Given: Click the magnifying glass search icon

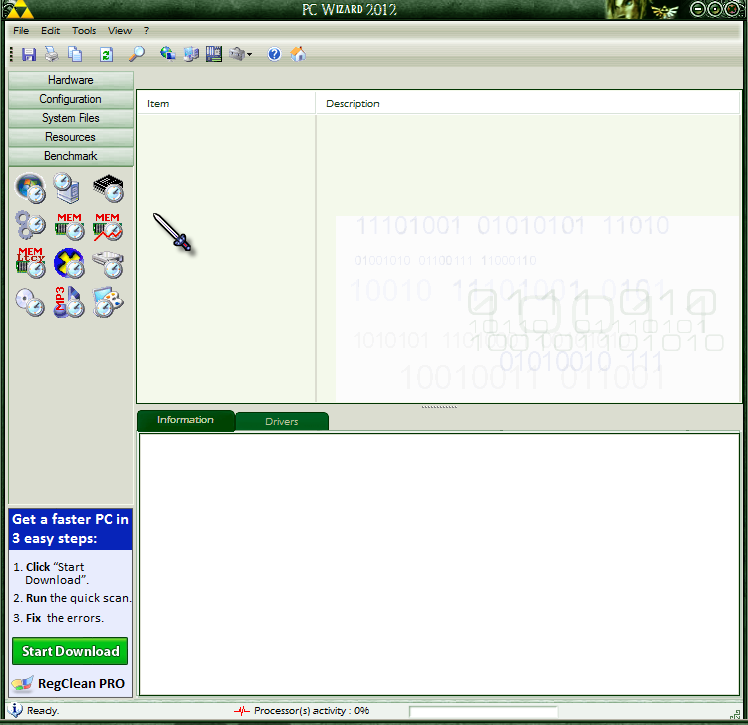Looking at the screenshot, I should tap(137, 54).
